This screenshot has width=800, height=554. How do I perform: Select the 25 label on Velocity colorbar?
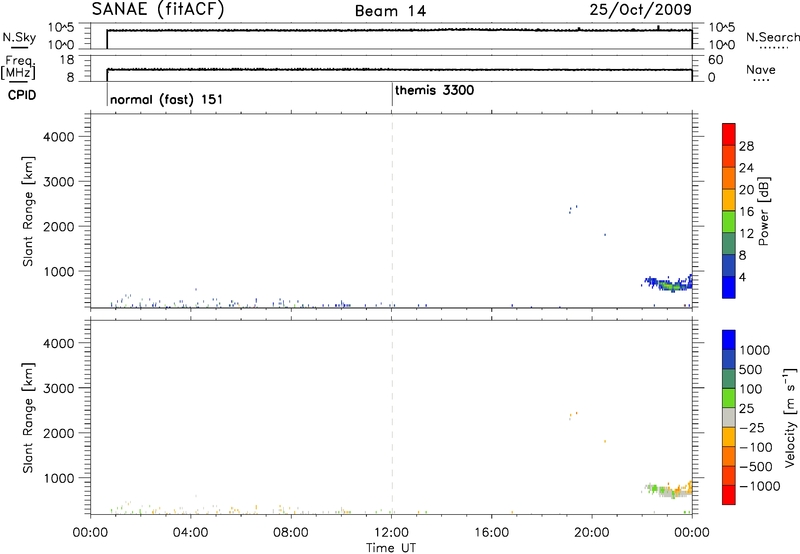click(746, 409)
